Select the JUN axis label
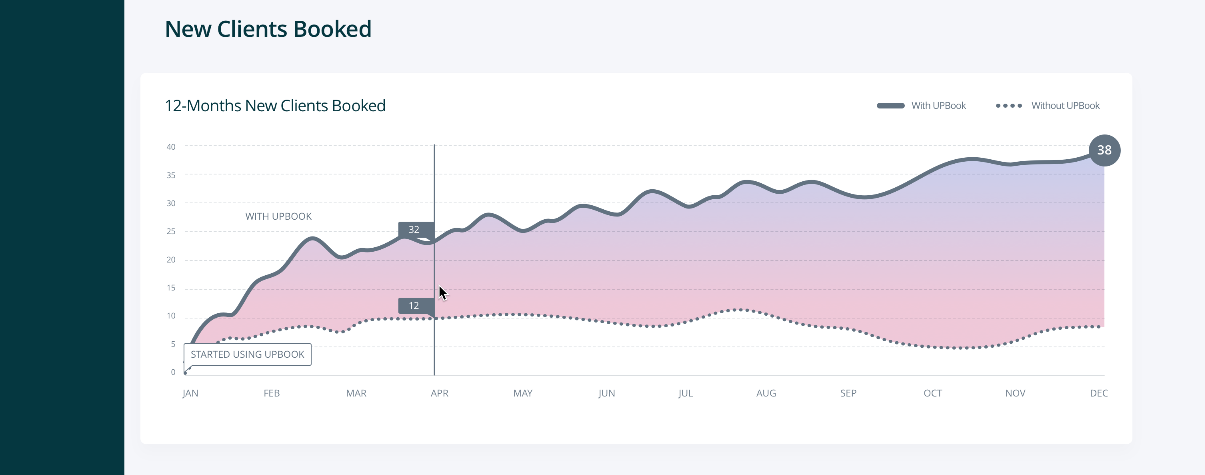 click(x=606, y=394)
